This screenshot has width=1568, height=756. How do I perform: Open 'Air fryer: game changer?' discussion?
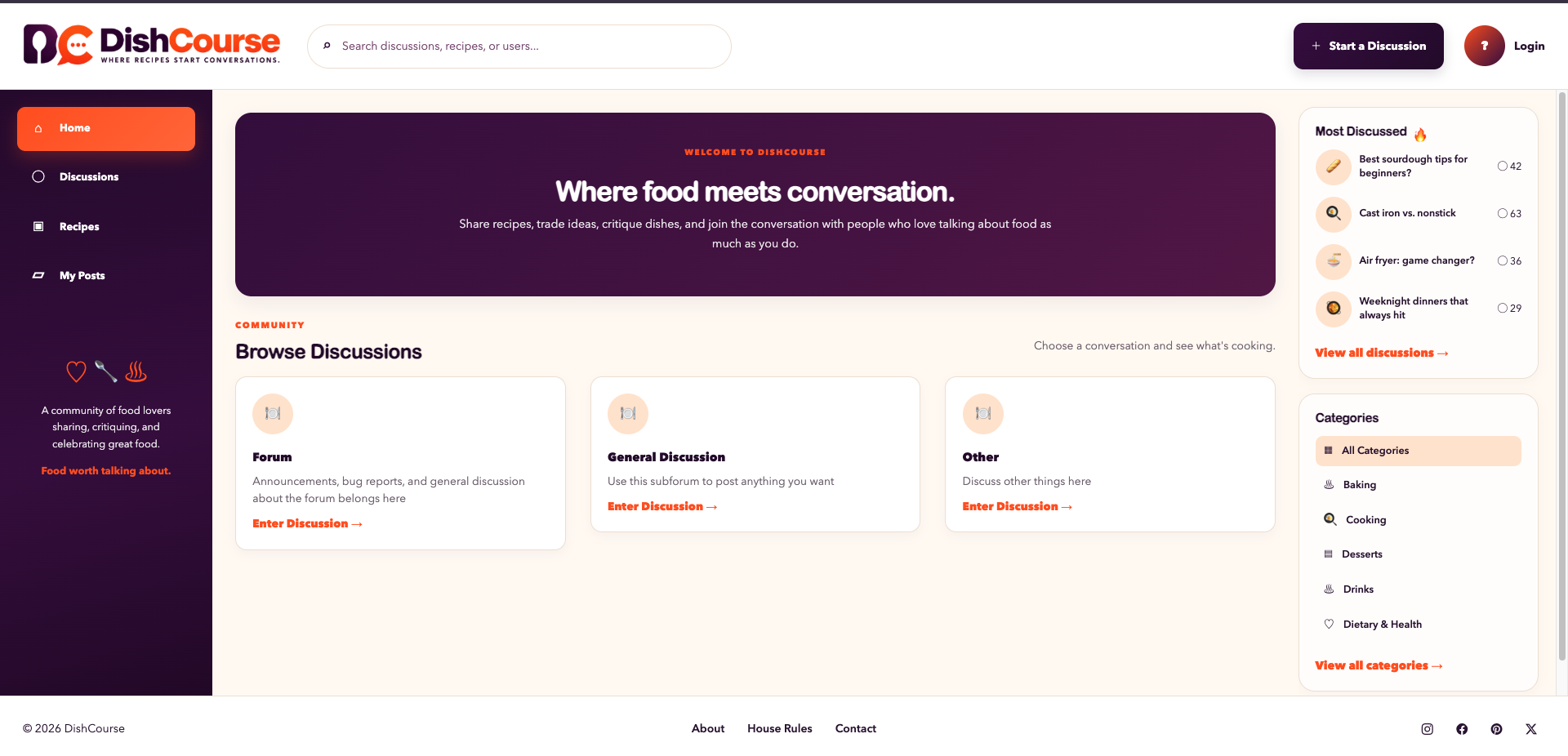click(x=1417, y=261)
